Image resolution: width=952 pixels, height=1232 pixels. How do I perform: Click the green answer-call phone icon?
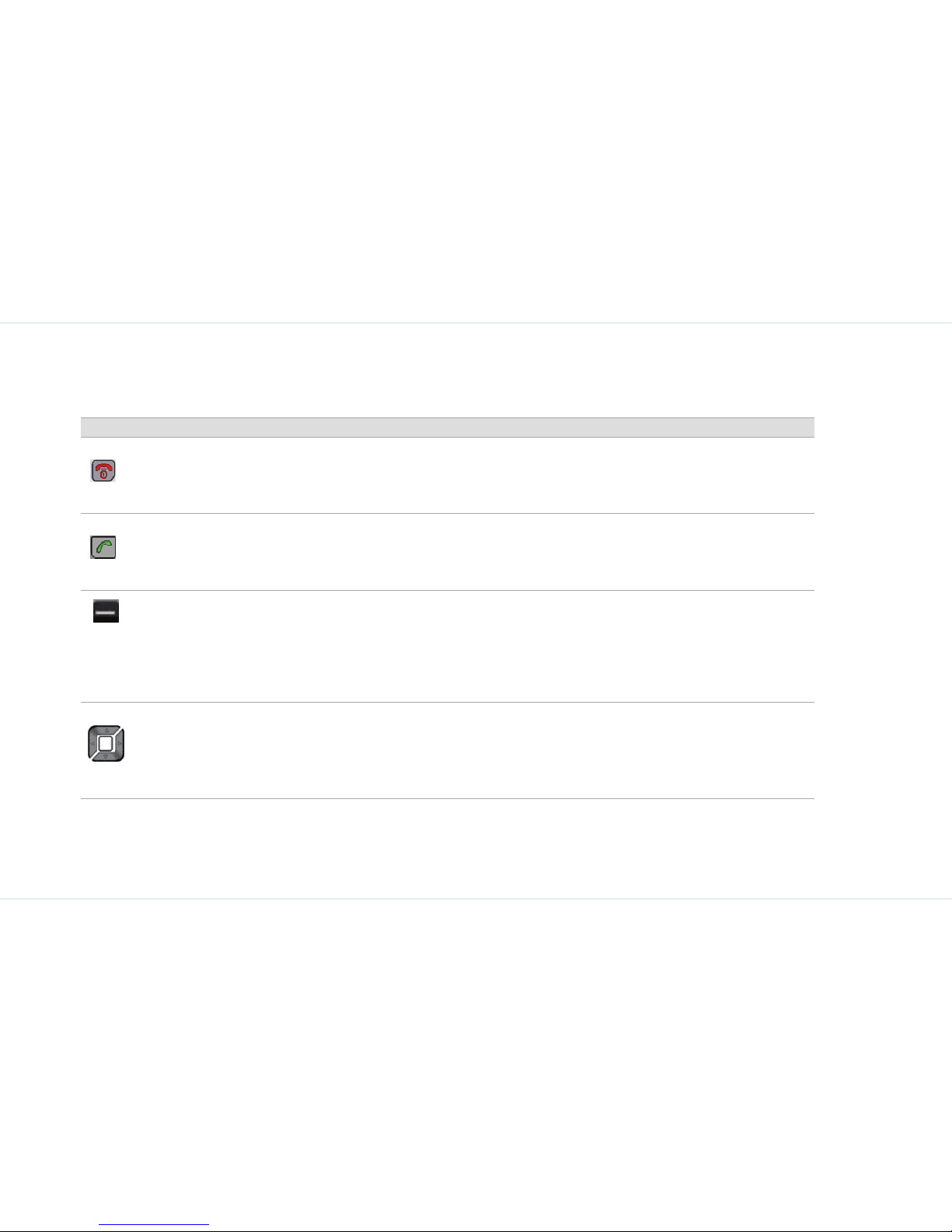click(x=103, y=548)
